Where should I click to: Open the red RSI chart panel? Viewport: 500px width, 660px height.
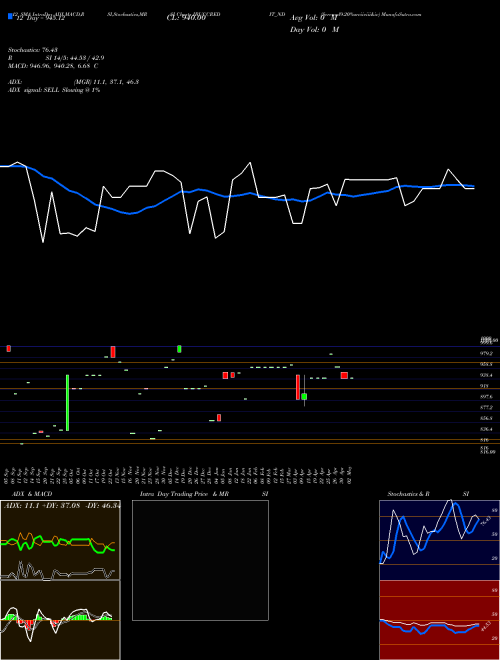click(x=439, y=620)
